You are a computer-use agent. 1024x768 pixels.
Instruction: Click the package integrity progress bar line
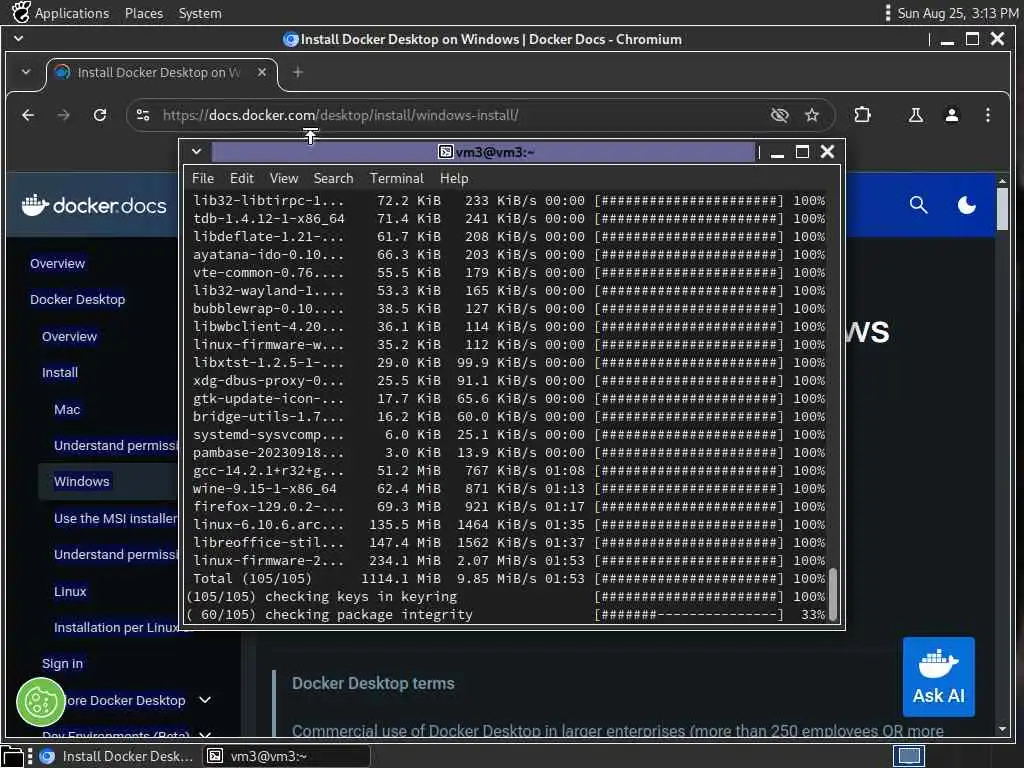(x=506, y=615)
